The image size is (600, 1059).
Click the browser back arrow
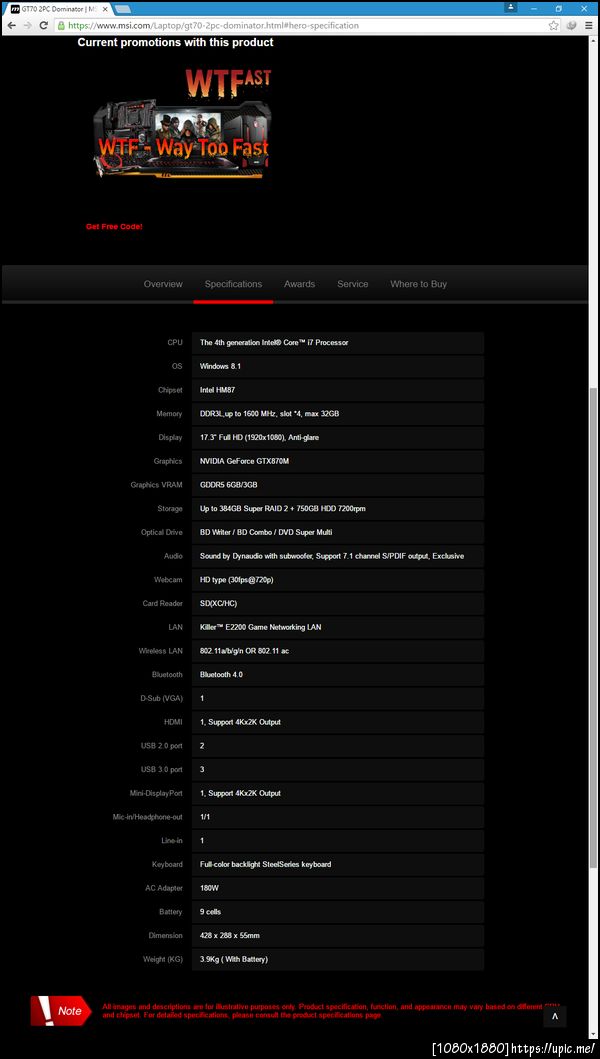[x=11, y=26]
